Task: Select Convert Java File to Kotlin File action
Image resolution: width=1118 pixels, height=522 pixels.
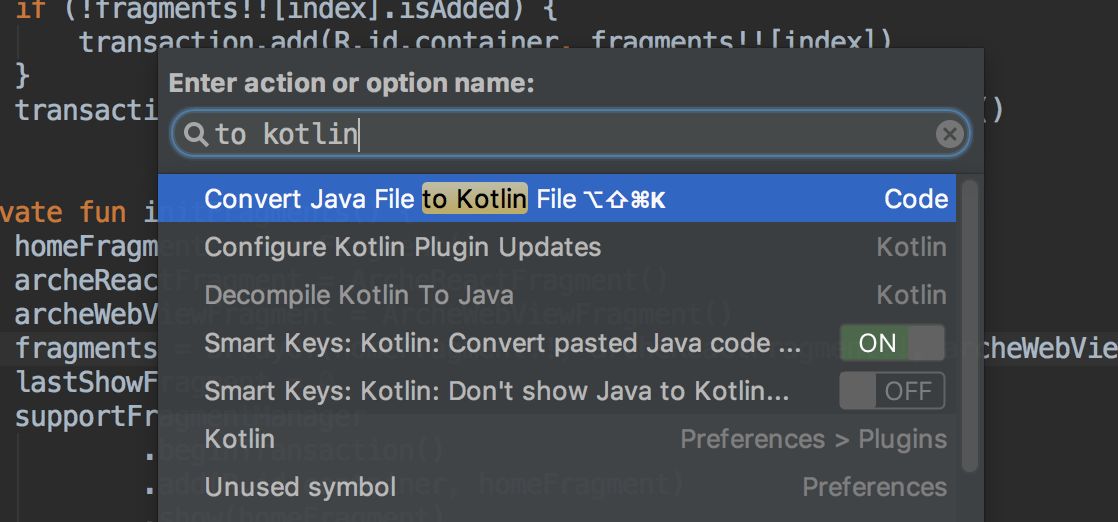Action: [557, 199]
